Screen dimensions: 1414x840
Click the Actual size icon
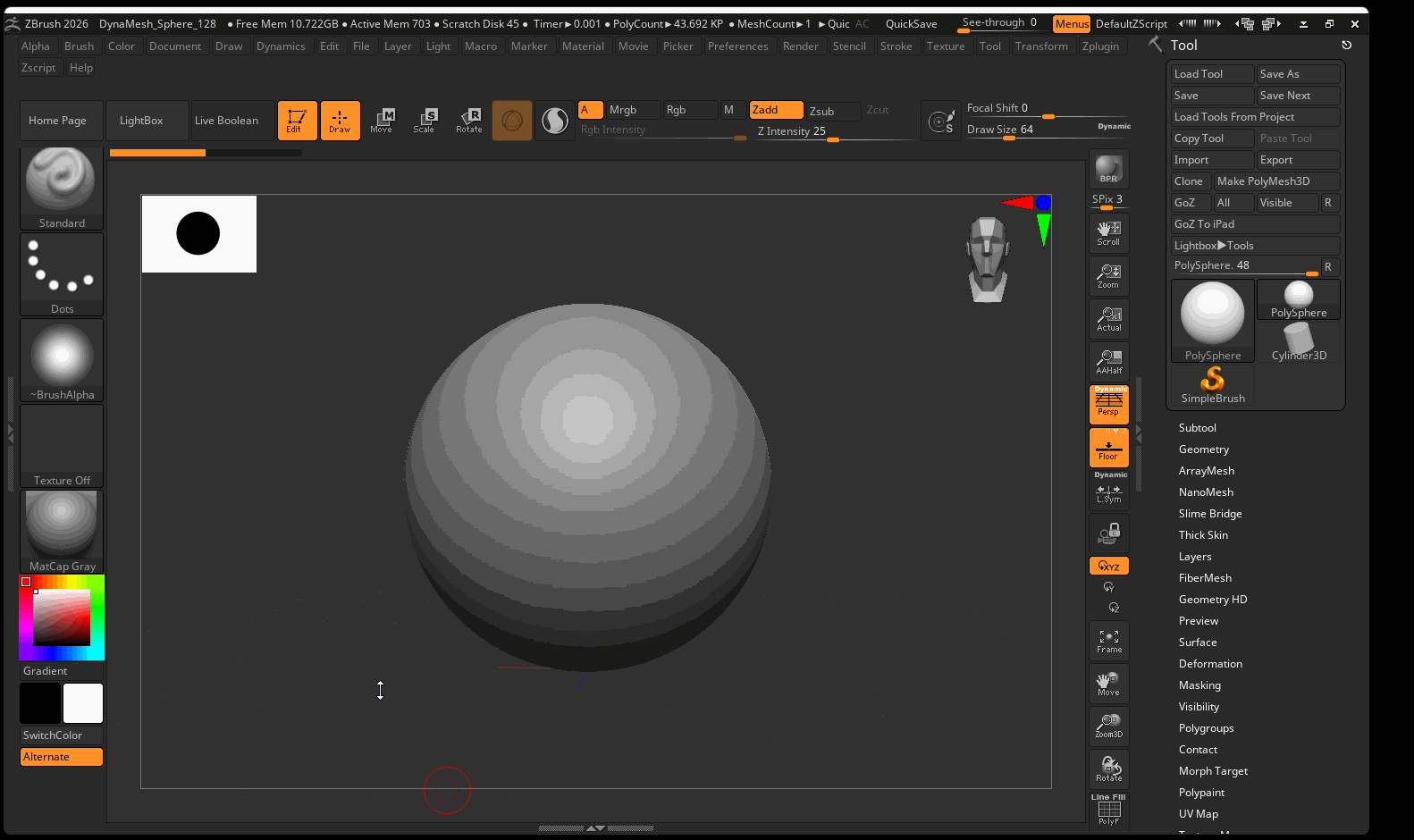pyautogui.click(x=1108, y=319)
